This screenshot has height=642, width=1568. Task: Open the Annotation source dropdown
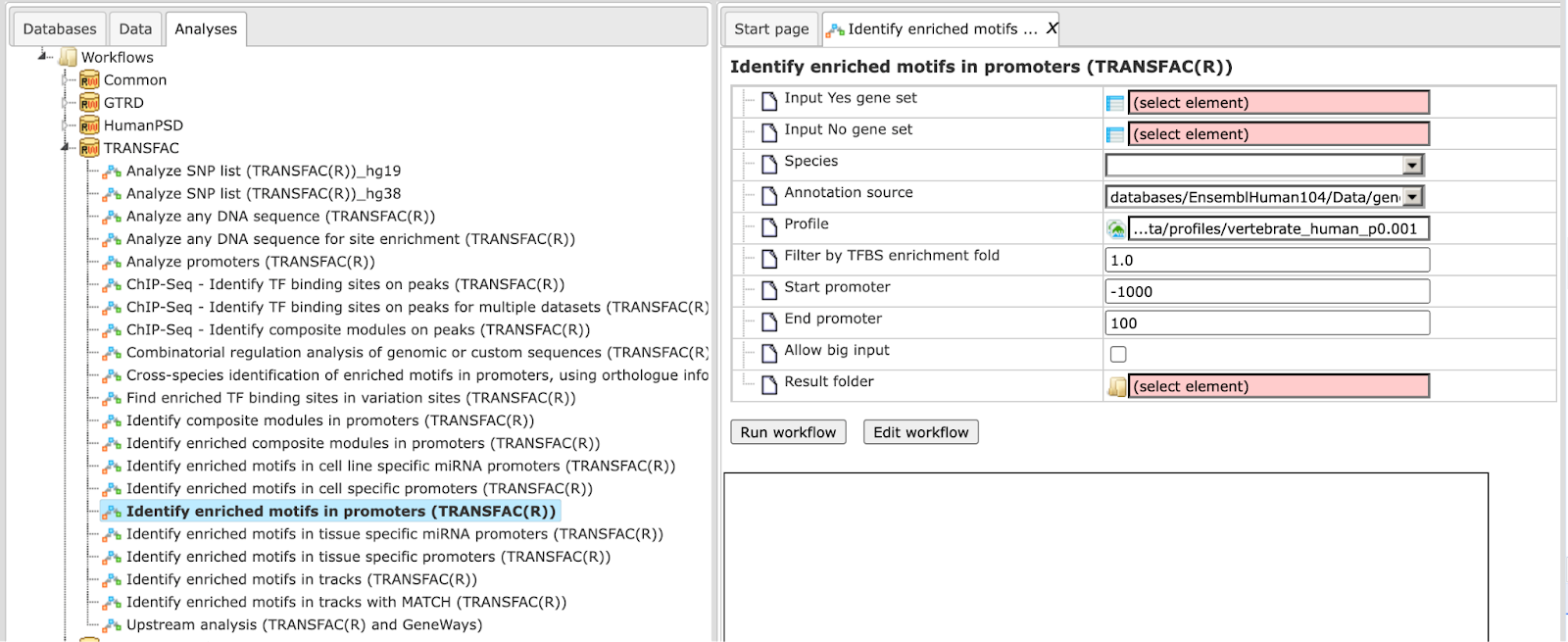coord(1412,197)
